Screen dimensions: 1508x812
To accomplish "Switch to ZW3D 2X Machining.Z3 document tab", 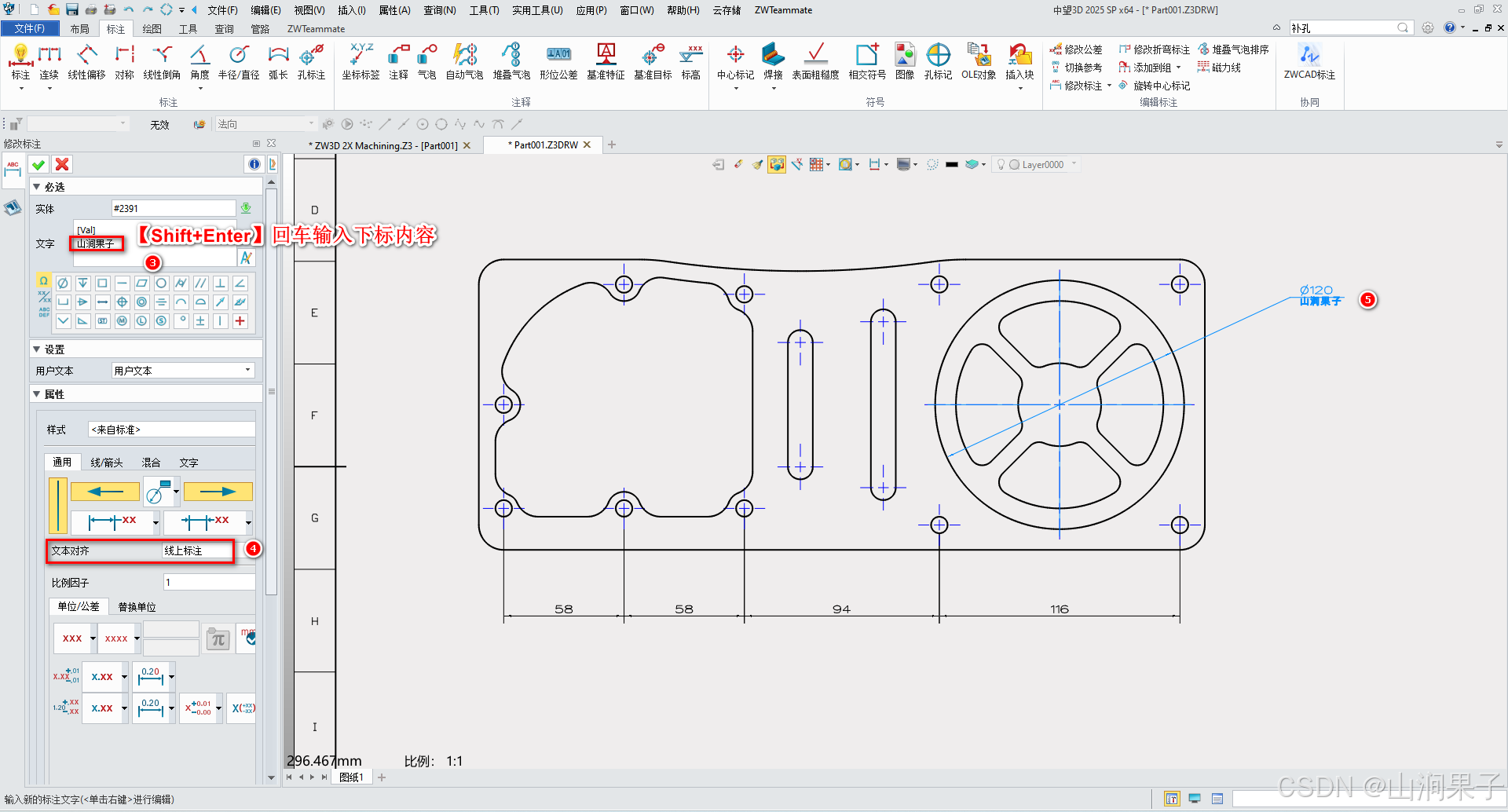I will tap(386, 145).
